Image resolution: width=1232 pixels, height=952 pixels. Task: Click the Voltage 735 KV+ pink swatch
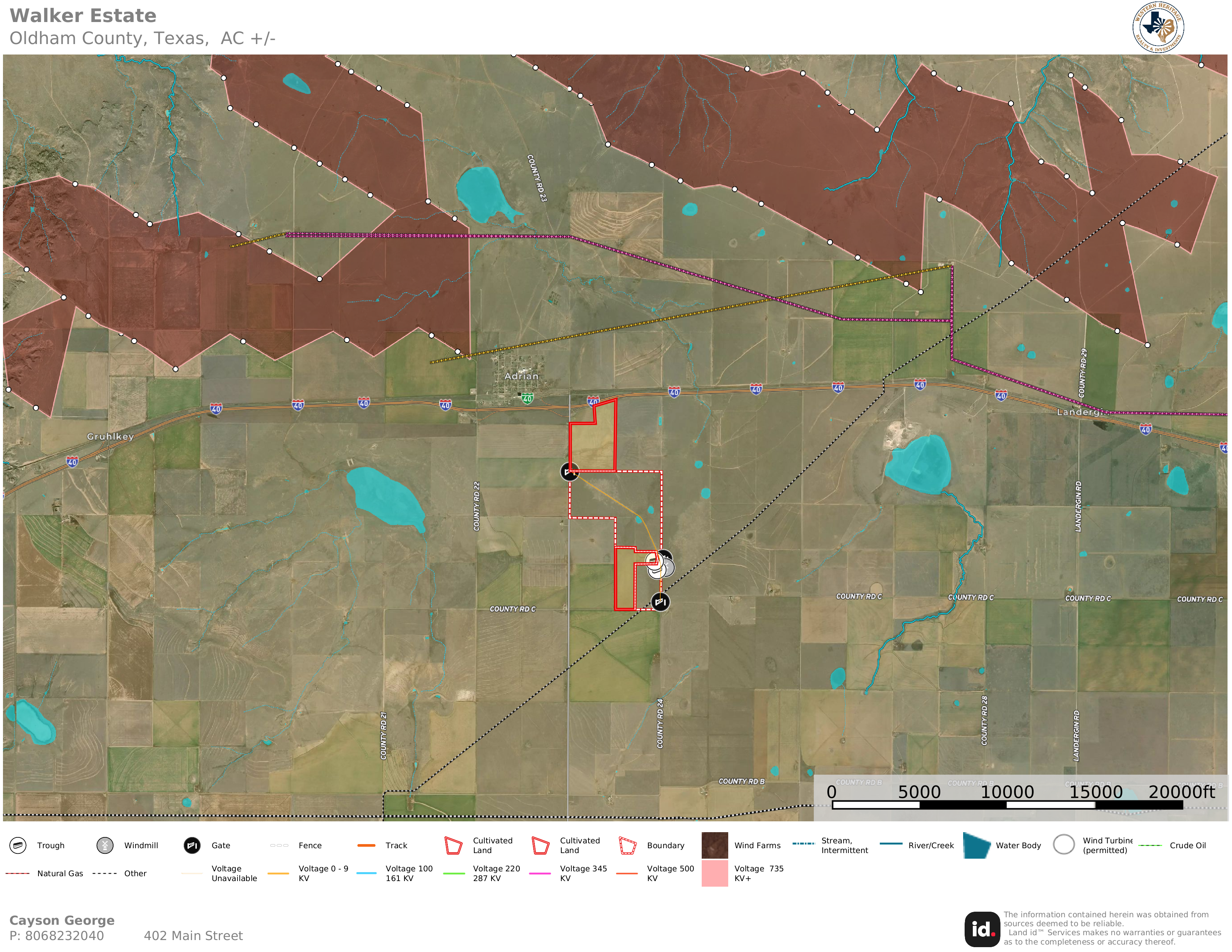click(x=715, y=873)
